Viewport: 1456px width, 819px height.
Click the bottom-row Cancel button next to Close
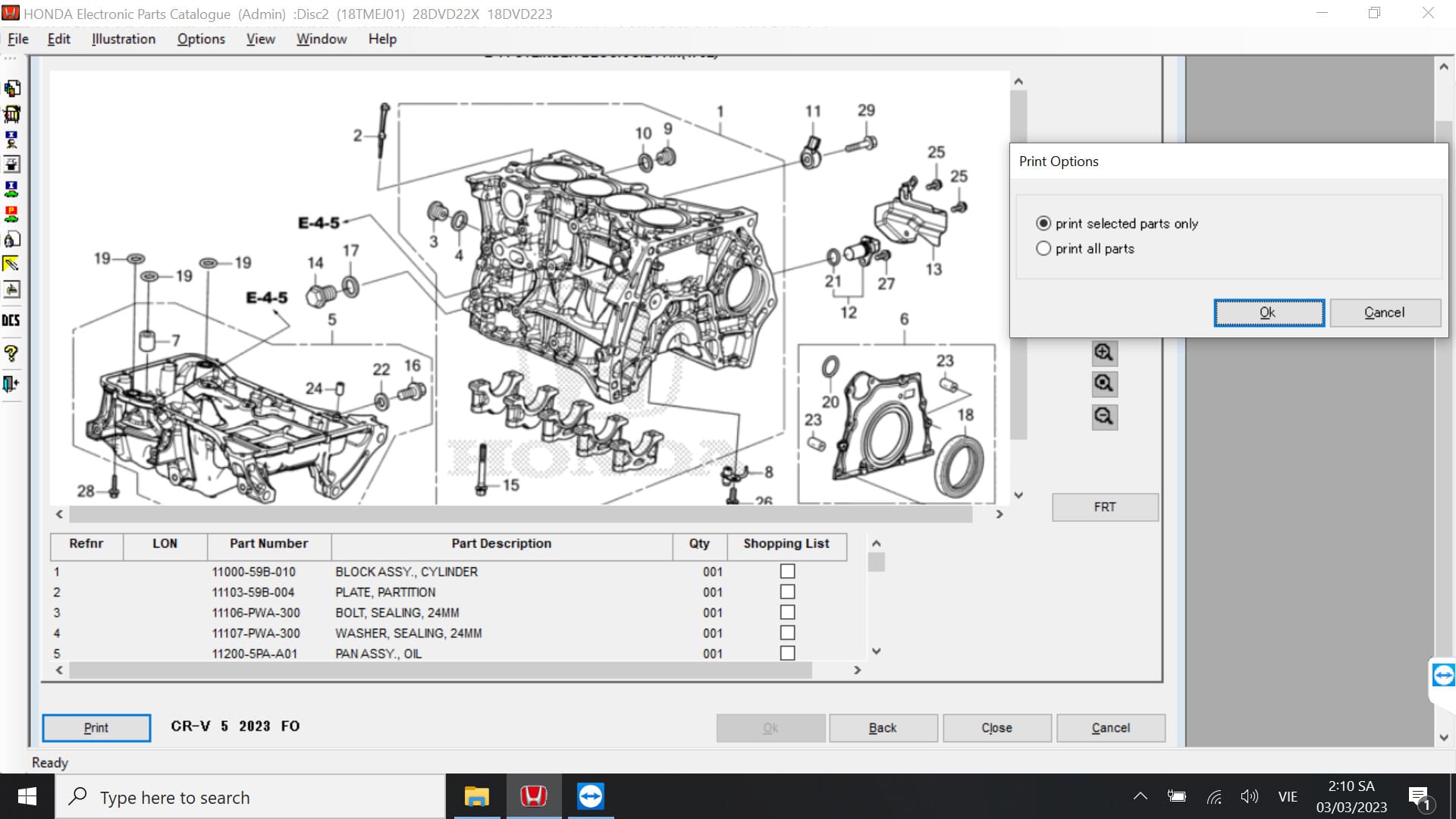point(1110,728)
